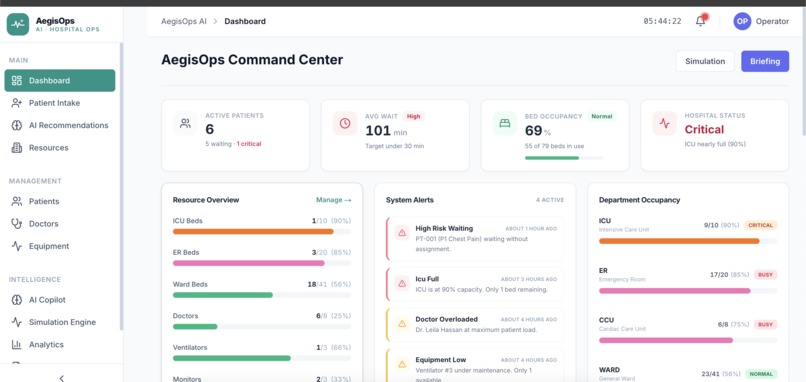Click the sidebar vertical scrollbar
The height and width of the screenshot is (382, 806).
(x=121, y=186)
